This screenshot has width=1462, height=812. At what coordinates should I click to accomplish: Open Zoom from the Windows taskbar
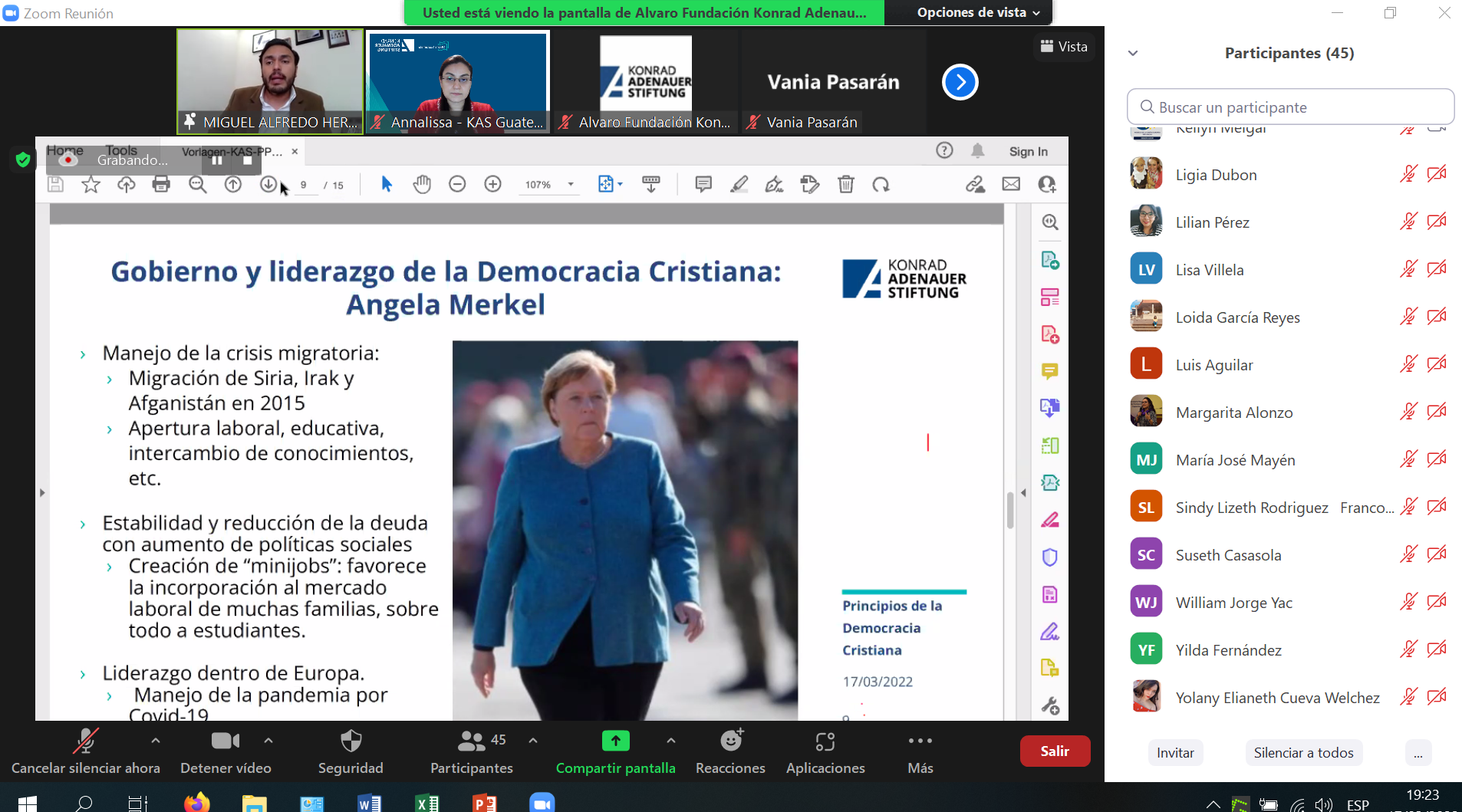coord(542,803)
